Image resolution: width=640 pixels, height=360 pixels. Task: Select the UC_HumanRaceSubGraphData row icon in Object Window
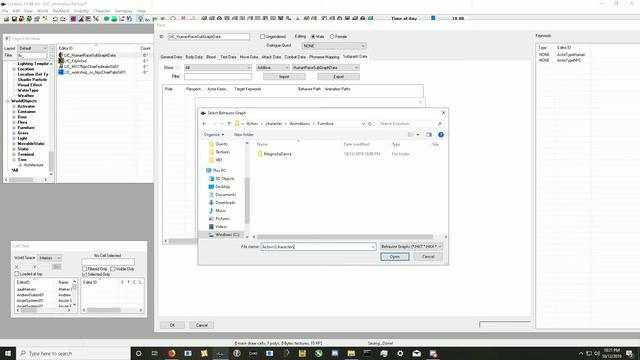tap(61, 55)
